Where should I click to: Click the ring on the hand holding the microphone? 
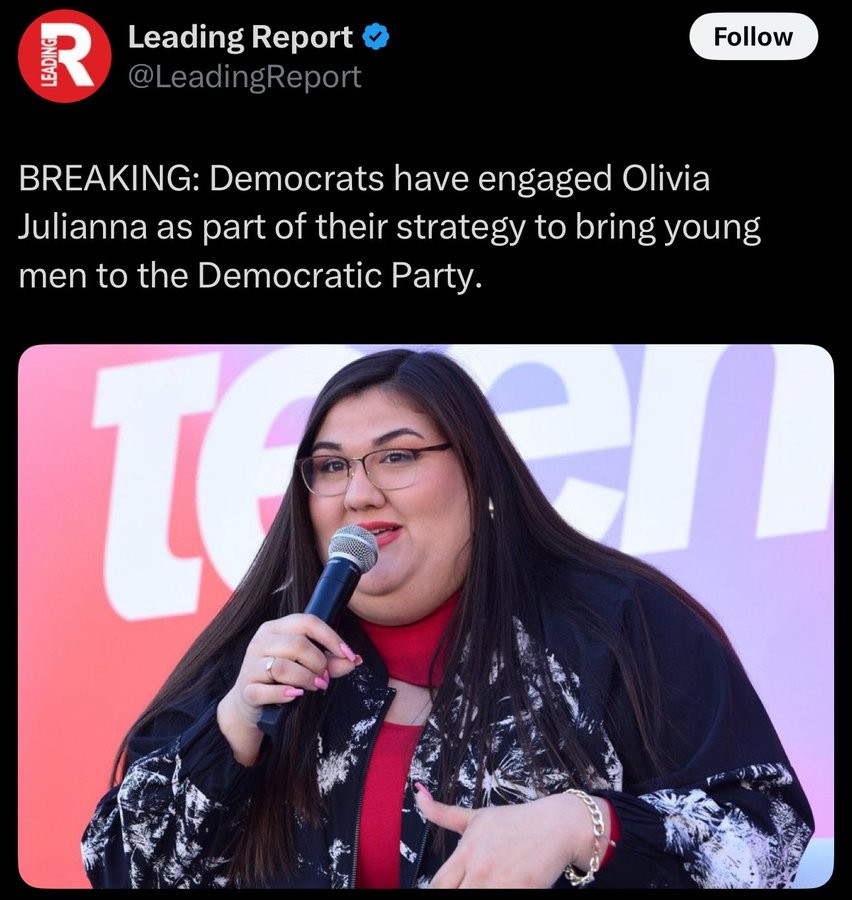click(271, 669)
